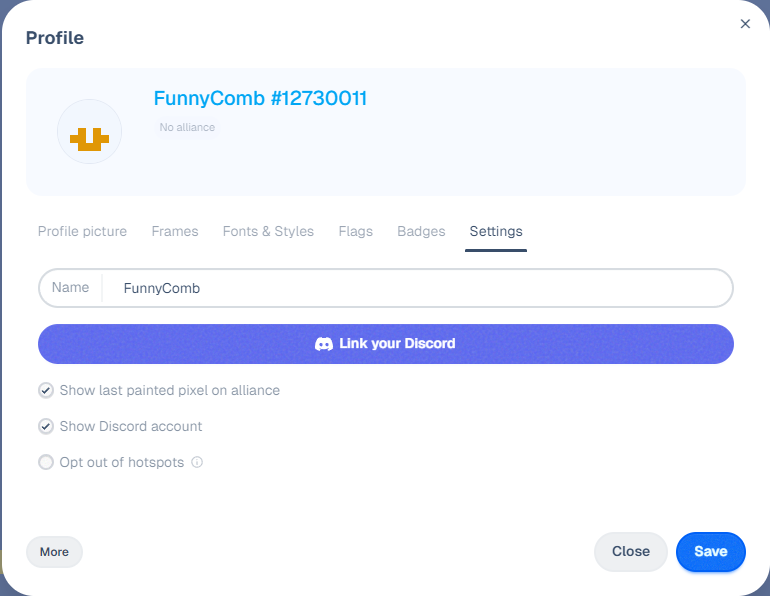Click the hotspots info icon
770x596 pixels.
pyautogui.click(x=197, y=462)
